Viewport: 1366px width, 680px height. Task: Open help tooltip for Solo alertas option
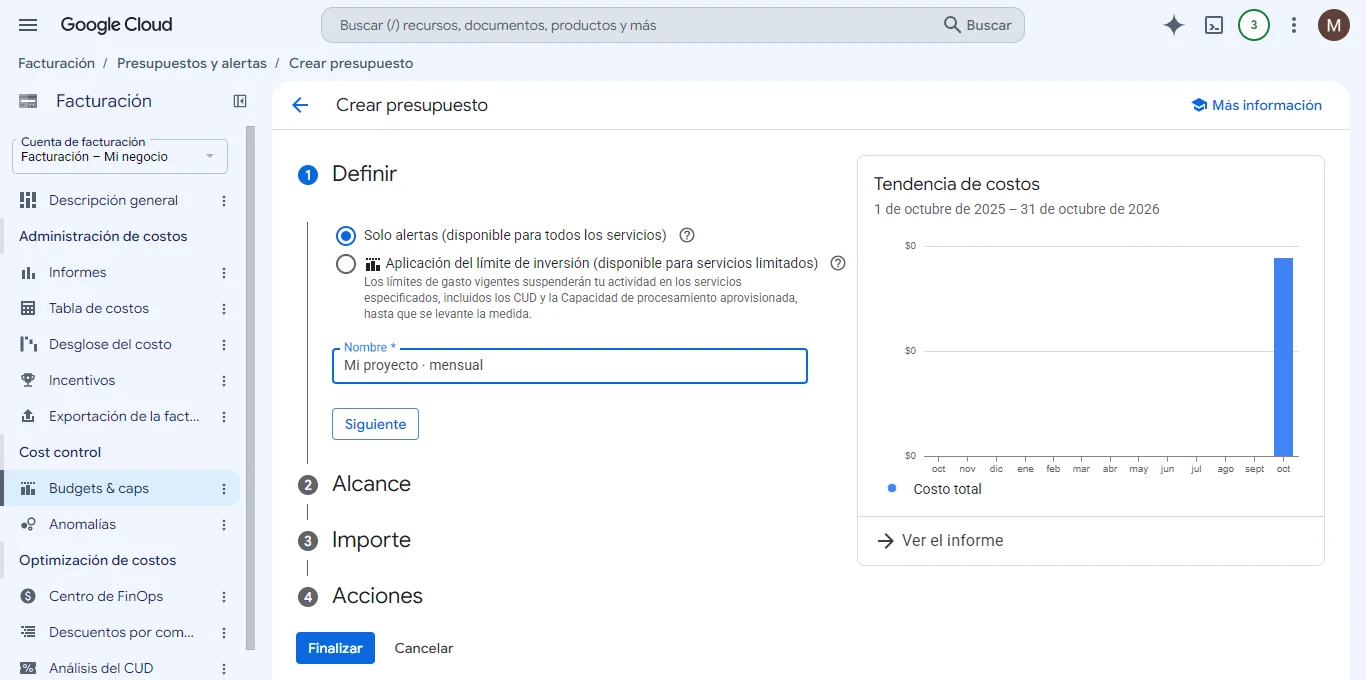687,236
